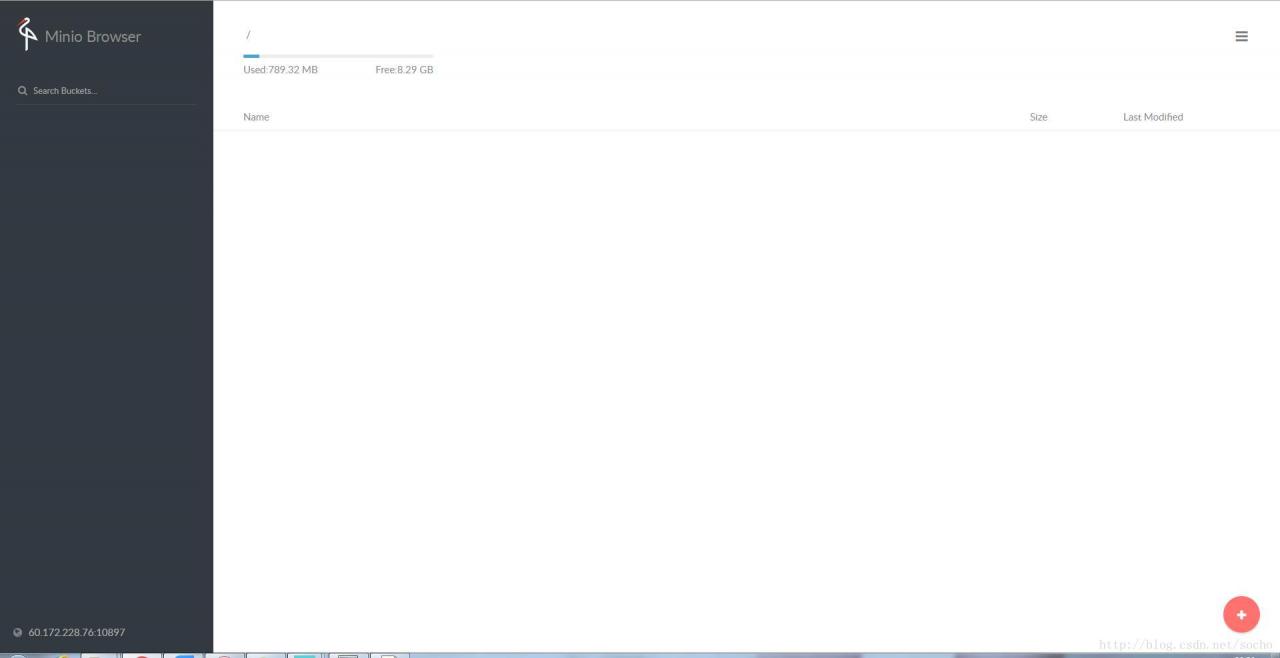Click the search magnifier icon in sidebar
1280x658 pixels.
[x=23, y=91]
